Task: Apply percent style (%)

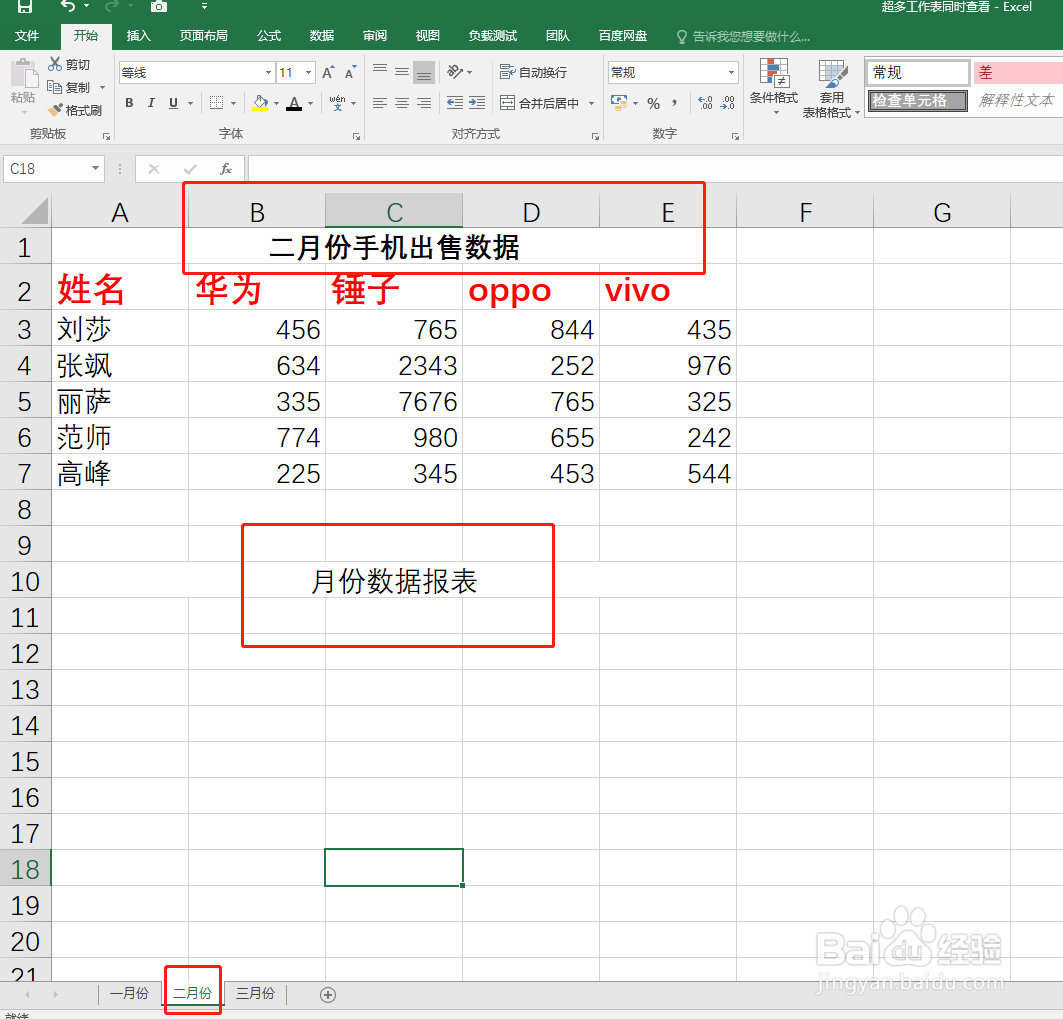Action: [654, 104]
